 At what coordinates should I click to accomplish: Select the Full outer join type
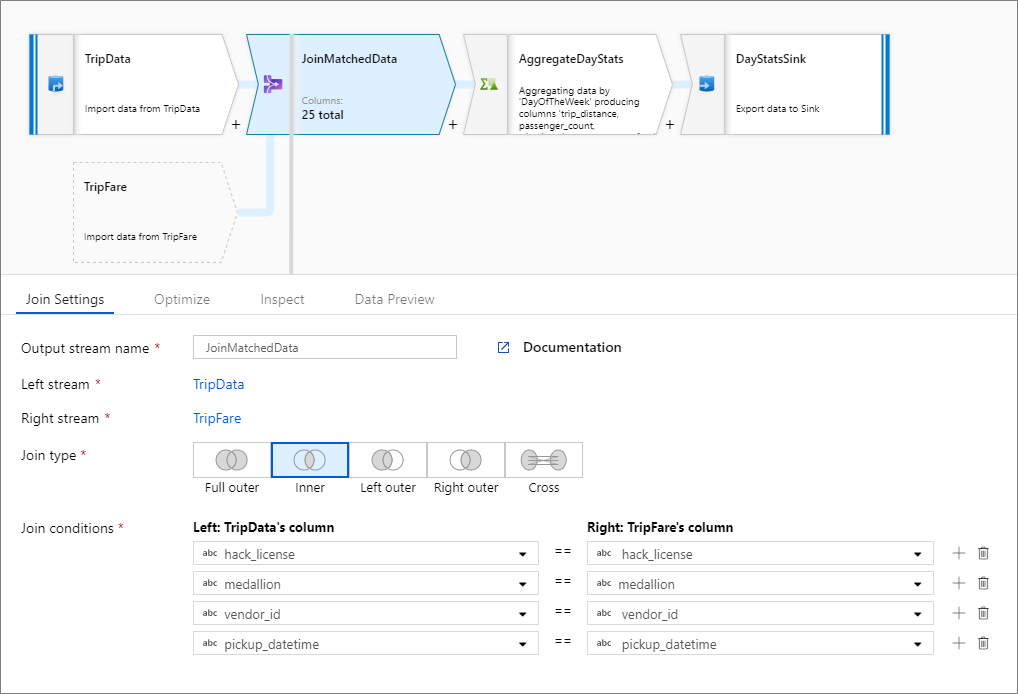pyautogui.click(x=231, y=459)
